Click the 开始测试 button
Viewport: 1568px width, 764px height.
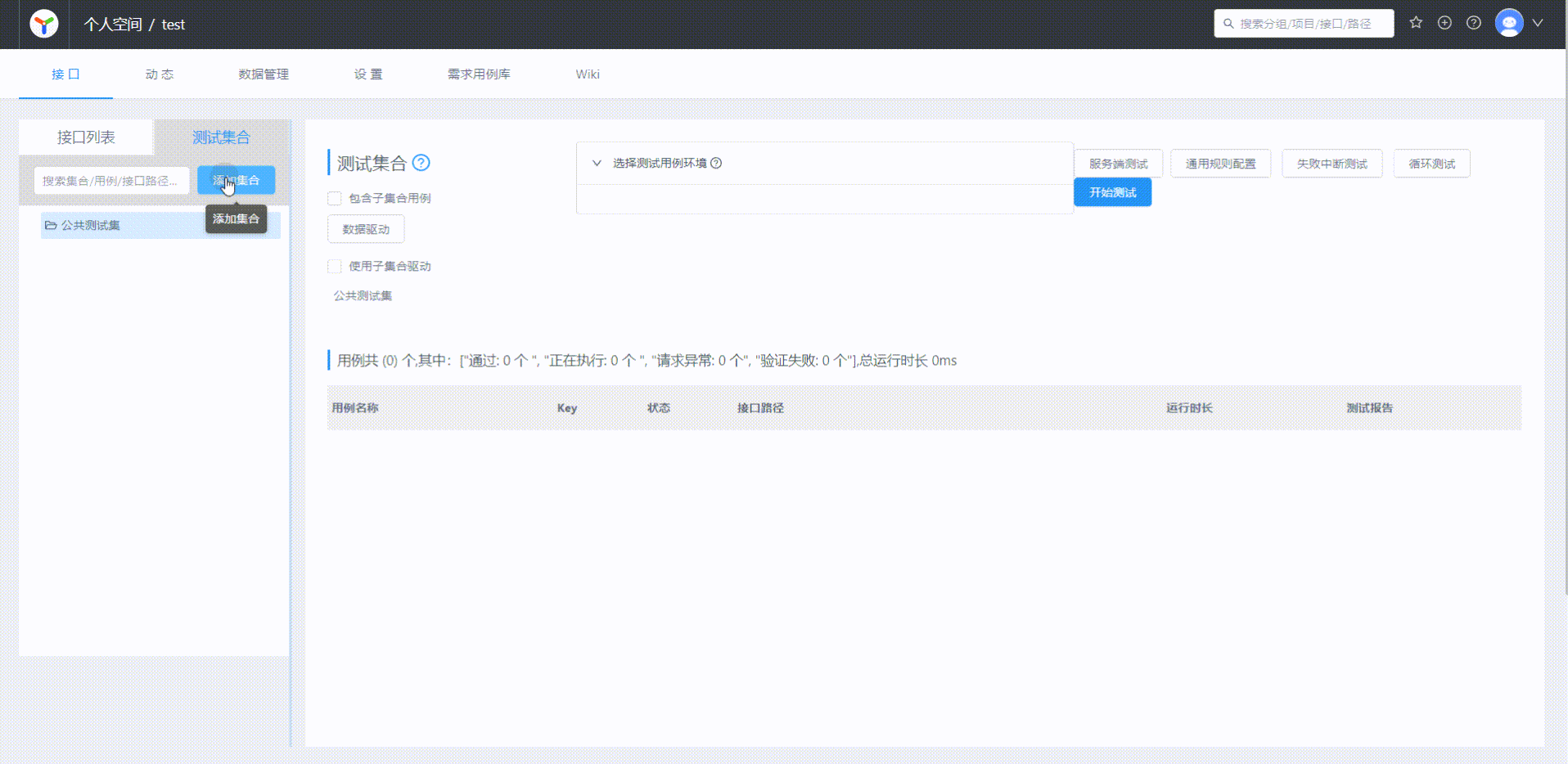coord(1112,191)
